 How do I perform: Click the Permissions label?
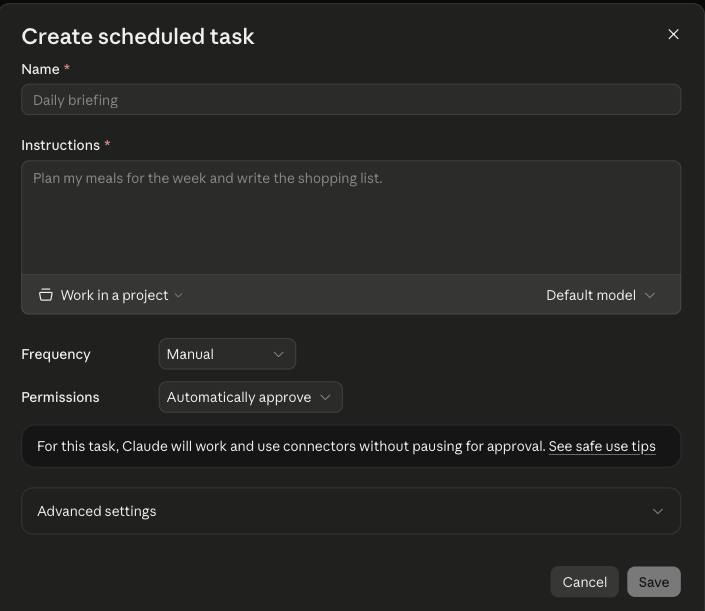click(x=60, y=397)
